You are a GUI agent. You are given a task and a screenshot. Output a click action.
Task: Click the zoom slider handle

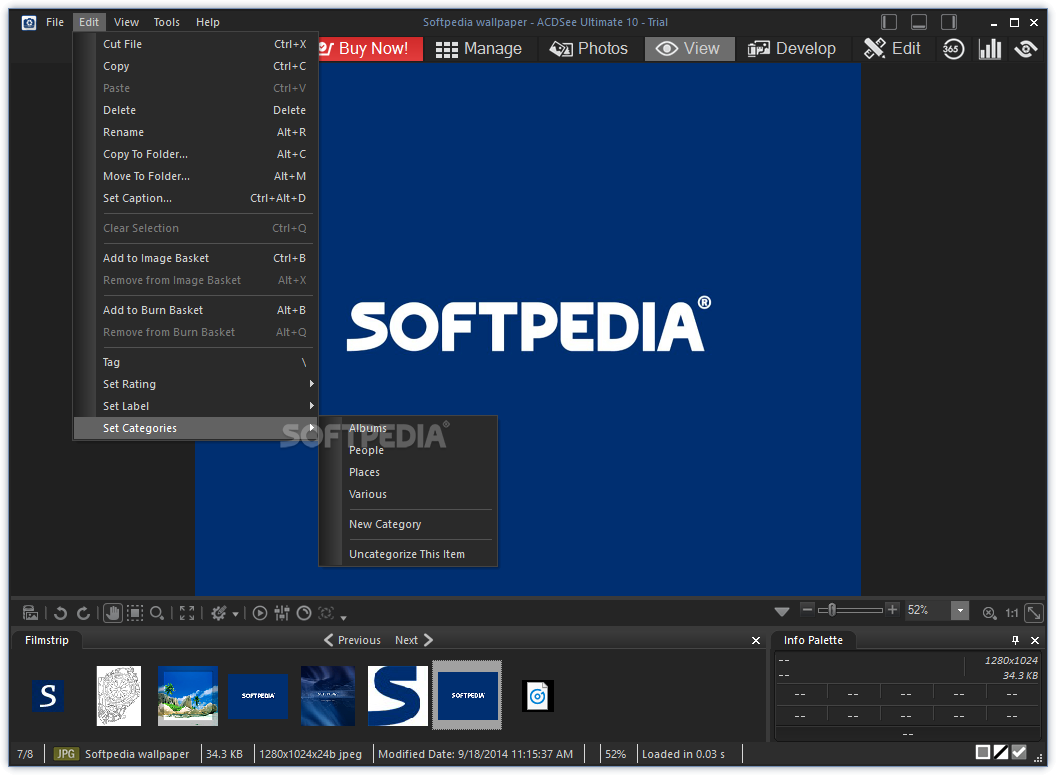point(832,610)
